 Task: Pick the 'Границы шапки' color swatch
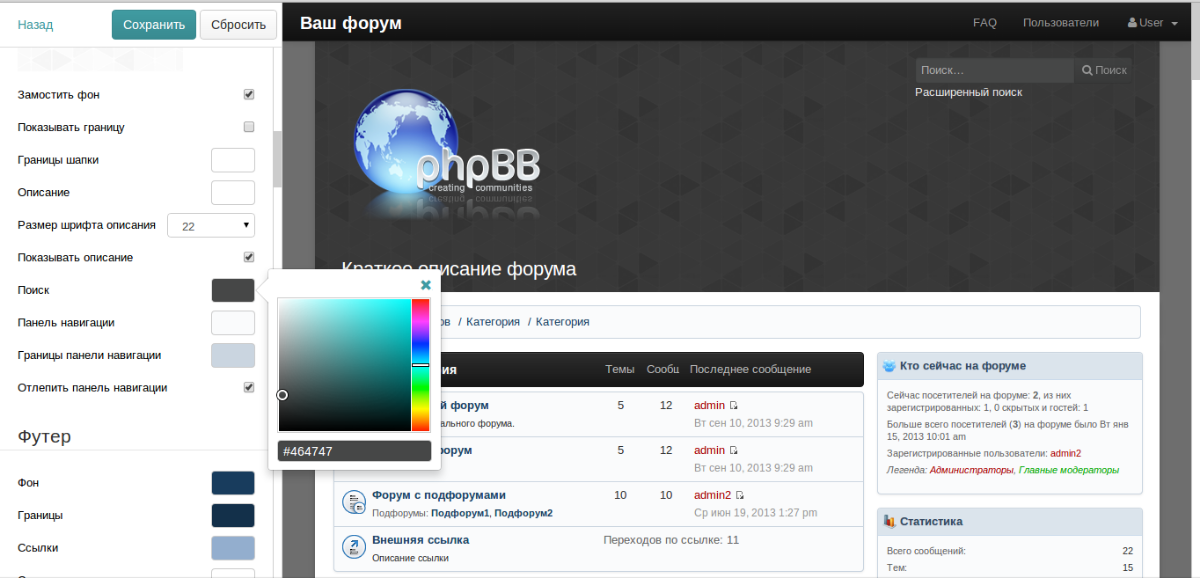[x=233, y=160]
